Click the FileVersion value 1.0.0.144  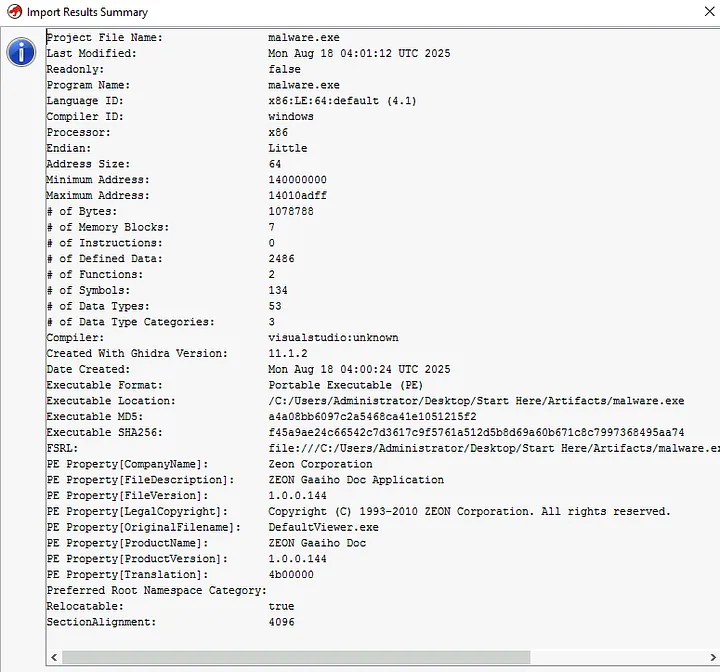coord(297,496)
